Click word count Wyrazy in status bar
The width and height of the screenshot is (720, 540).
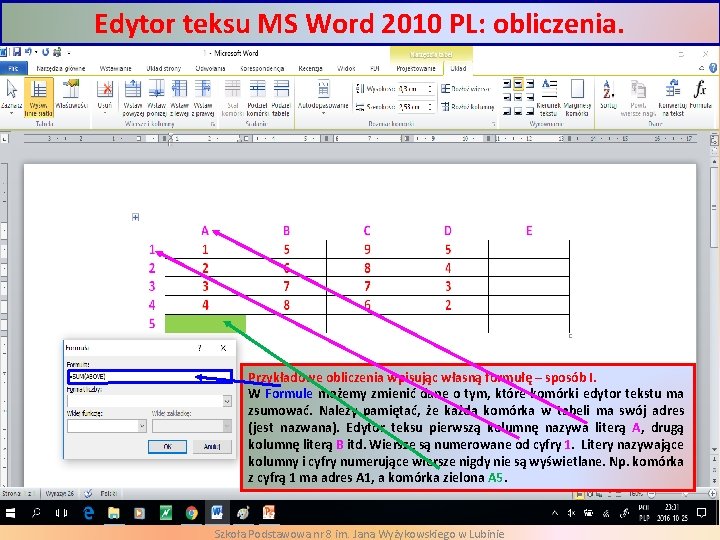tap(60, 494)
